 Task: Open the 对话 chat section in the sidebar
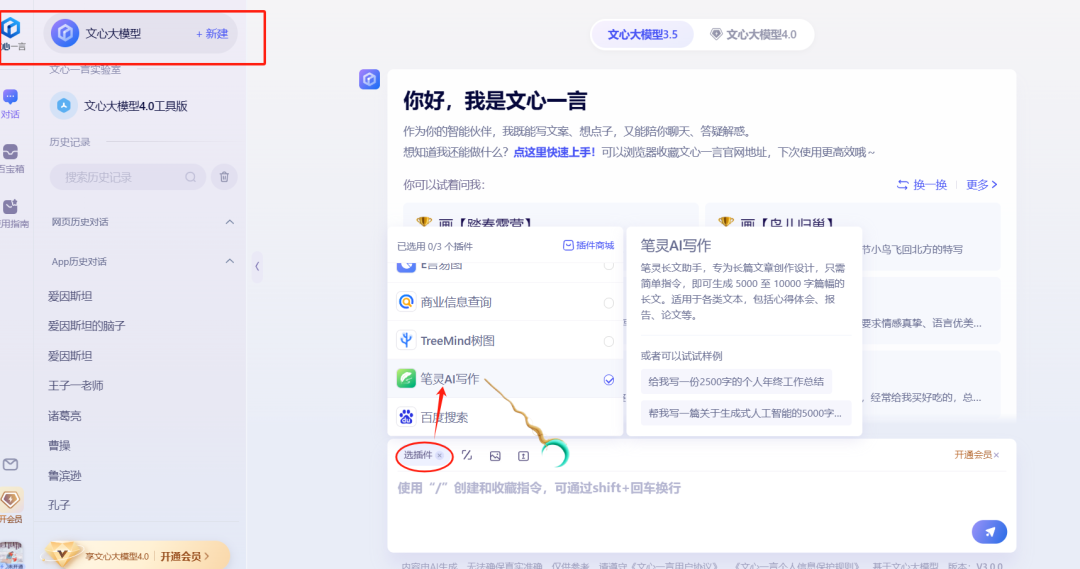point(10,104)
